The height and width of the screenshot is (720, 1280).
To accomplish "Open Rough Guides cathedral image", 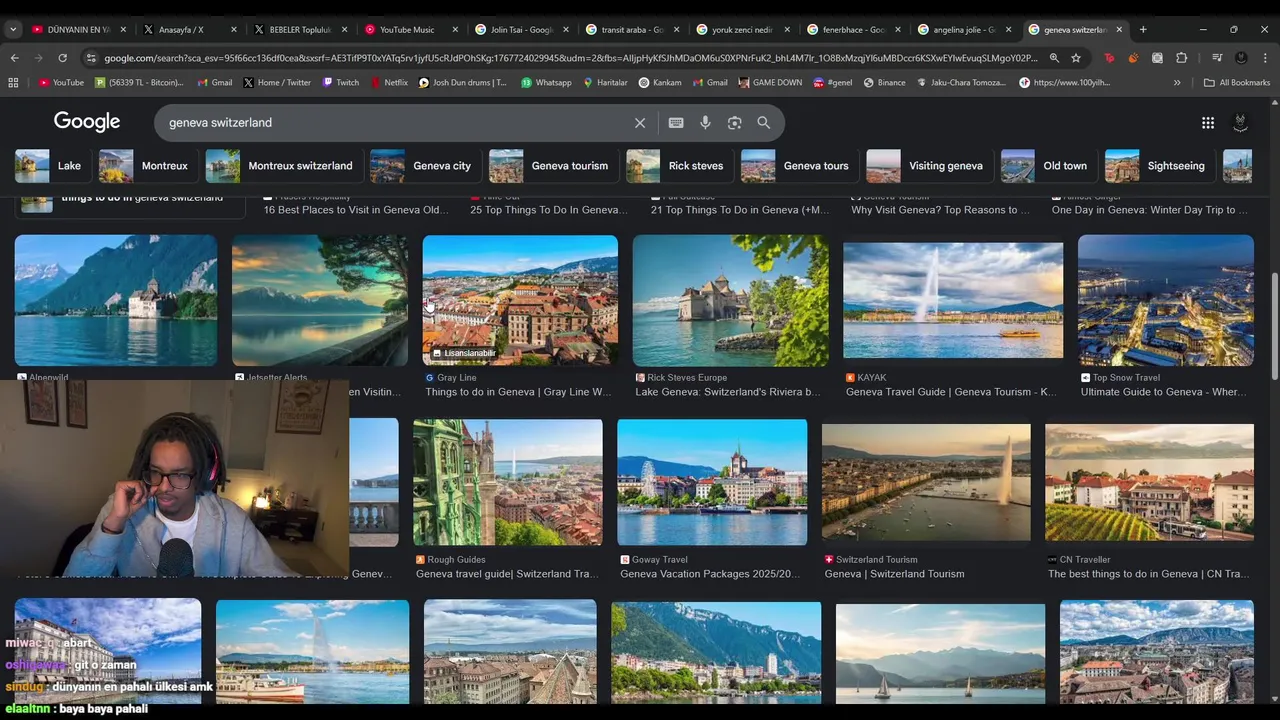I will 508,483.
